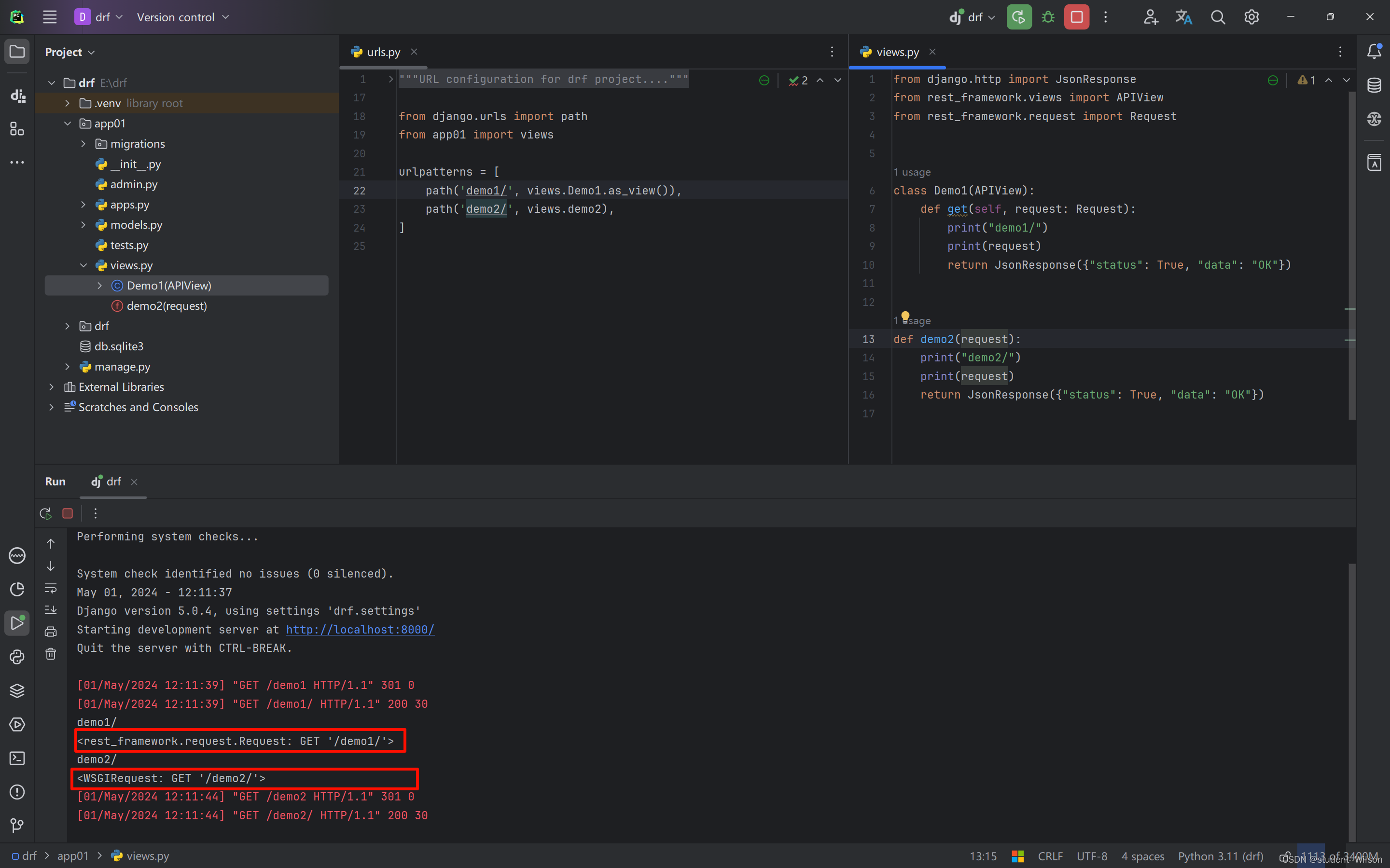Open the Project tool window folder icon

tap(17, 52)
